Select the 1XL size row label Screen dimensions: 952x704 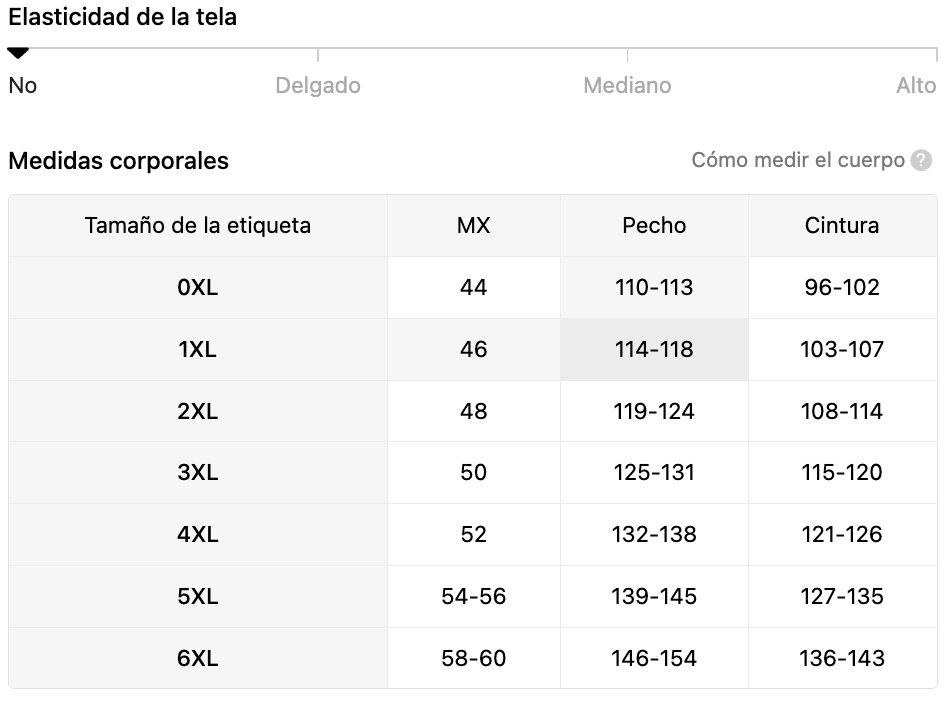pos(198,350)
